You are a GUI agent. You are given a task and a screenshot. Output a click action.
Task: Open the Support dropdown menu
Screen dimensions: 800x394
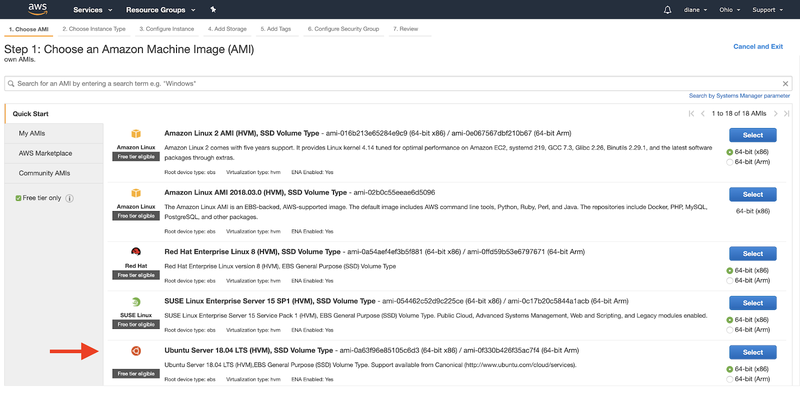767,10
